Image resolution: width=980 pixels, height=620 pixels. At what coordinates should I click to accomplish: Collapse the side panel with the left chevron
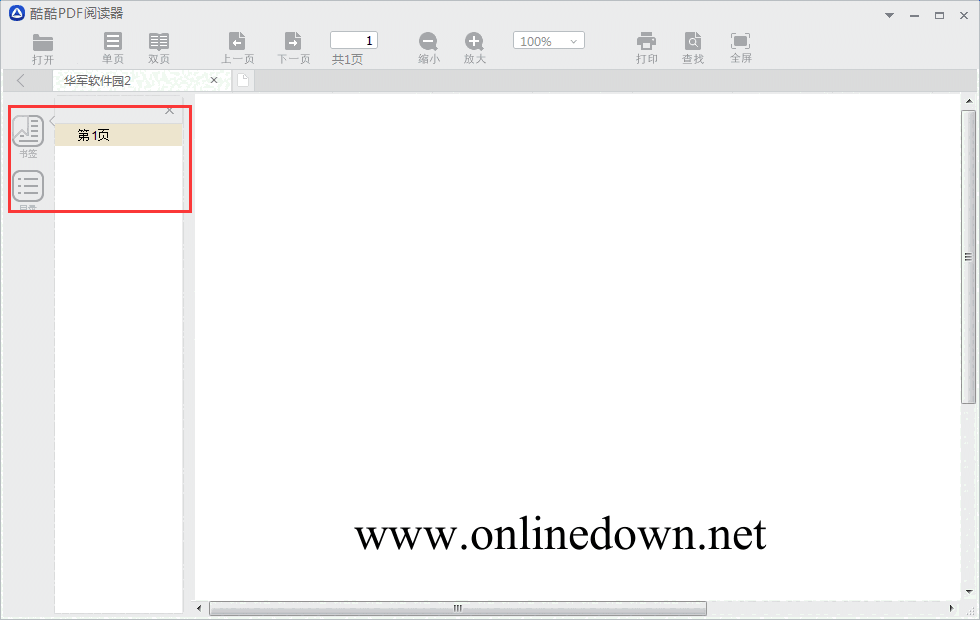click(52, 121)
